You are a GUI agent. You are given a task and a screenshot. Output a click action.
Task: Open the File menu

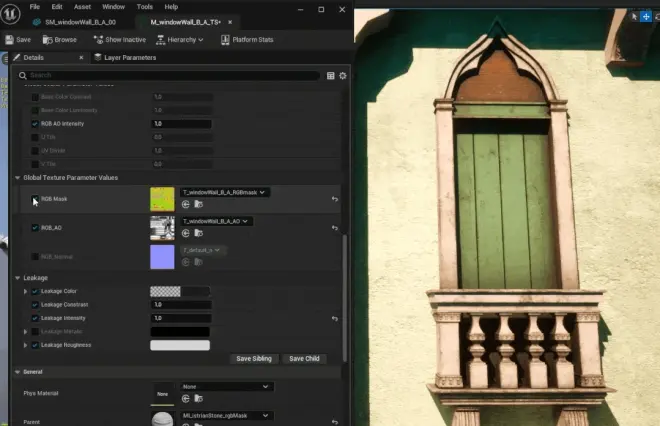35,7
